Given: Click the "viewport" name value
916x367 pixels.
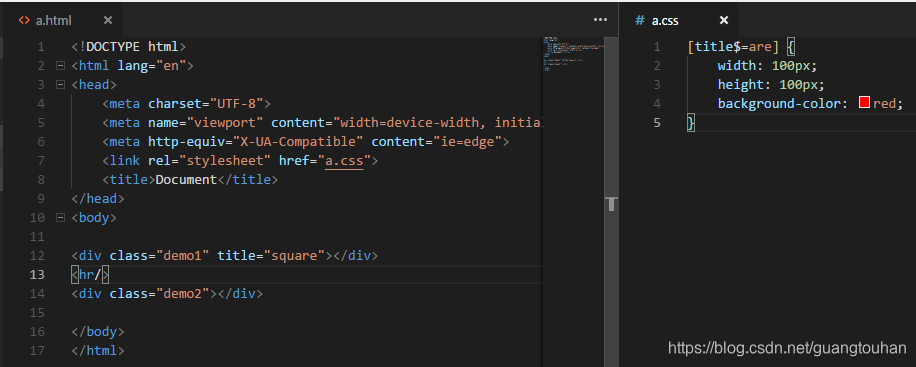Looking at the screenshot, I should point(225,123).
